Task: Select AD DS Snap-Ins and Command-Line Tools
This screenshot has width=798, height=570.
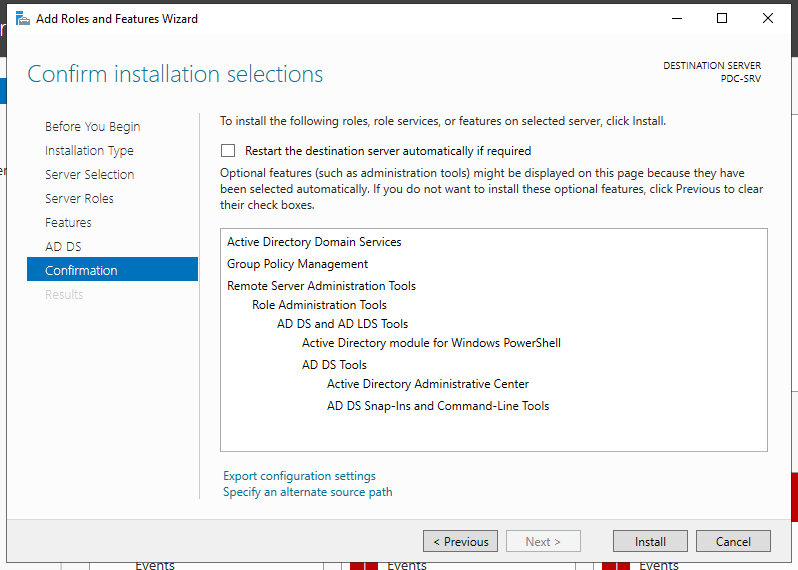Action: pos(438,406)
